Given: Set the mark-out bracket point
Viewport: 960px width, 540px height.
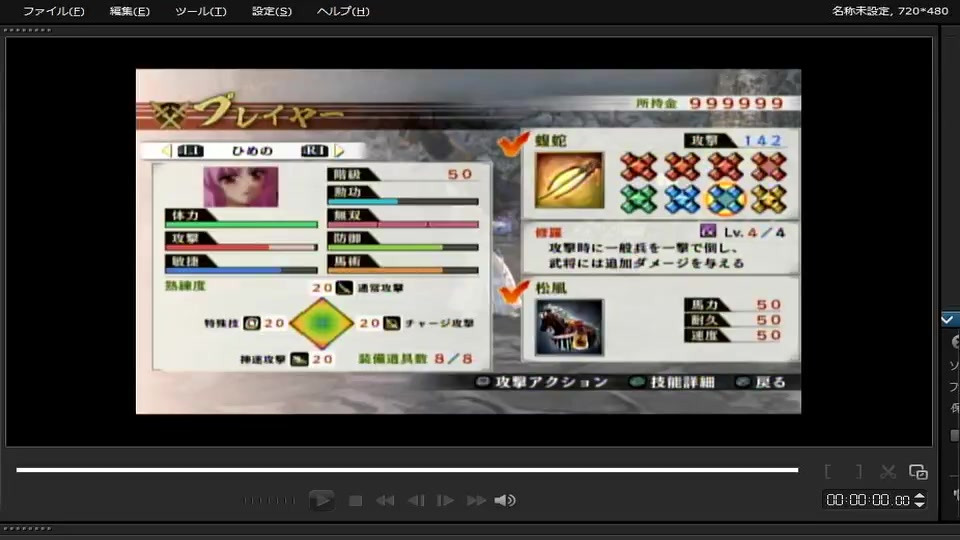Looking at the screenshot, I should (x=859, y=471).
